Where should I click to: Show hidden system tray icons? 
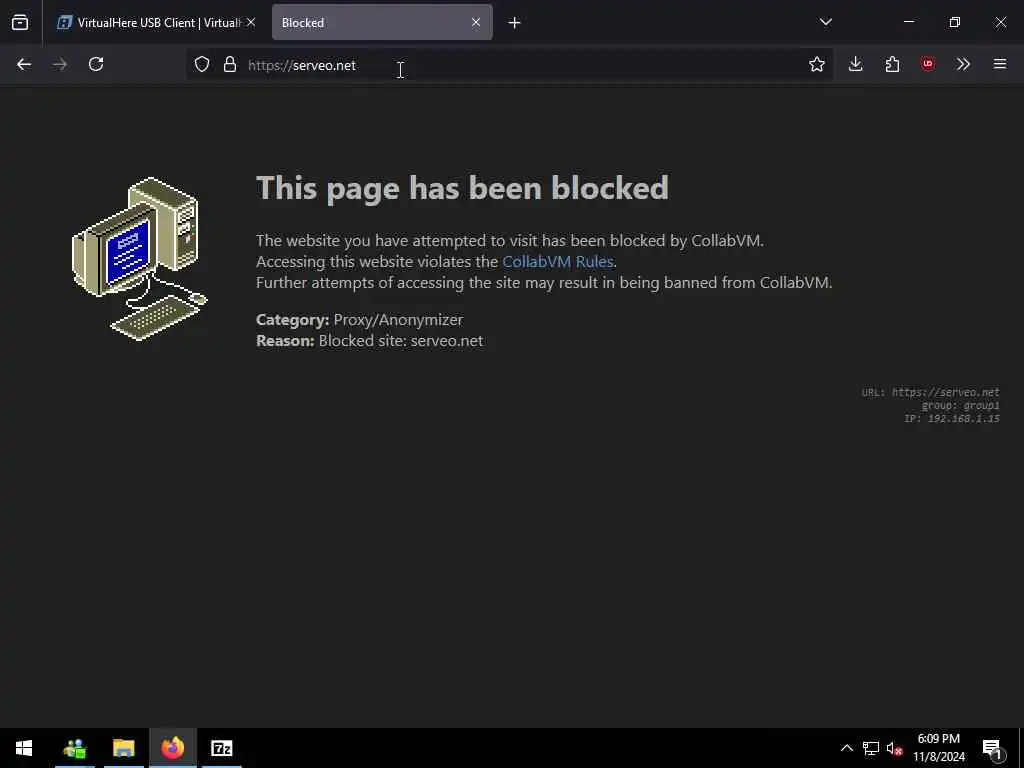point(846,748)
